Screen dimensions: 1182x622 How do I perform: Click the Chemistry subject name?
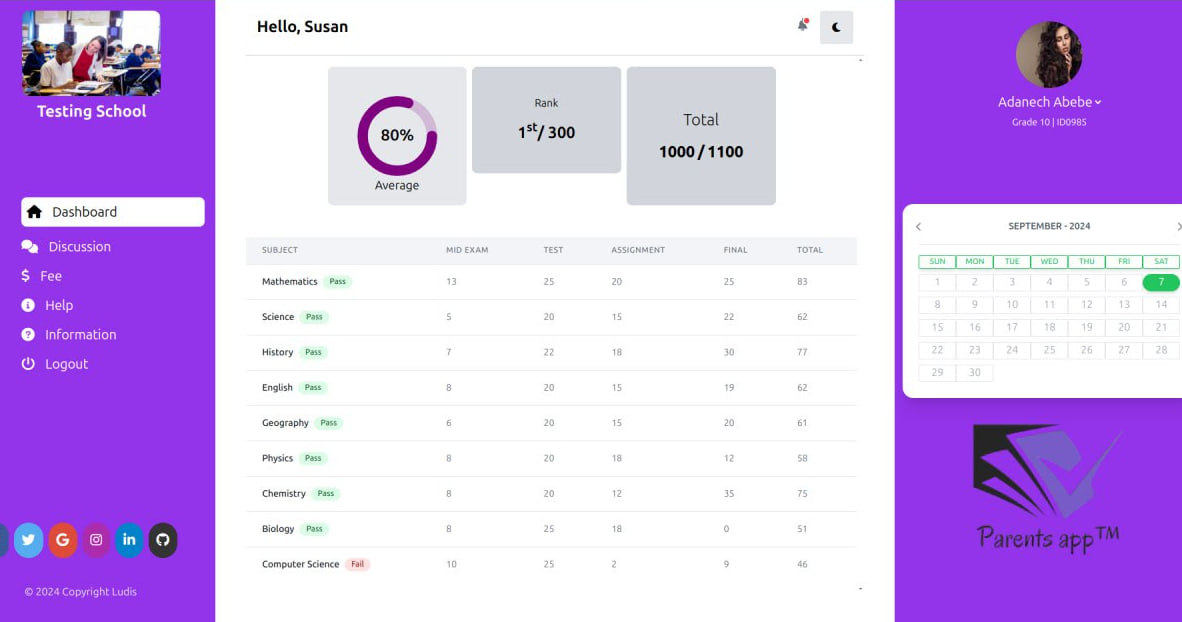(x=283, y=494)
